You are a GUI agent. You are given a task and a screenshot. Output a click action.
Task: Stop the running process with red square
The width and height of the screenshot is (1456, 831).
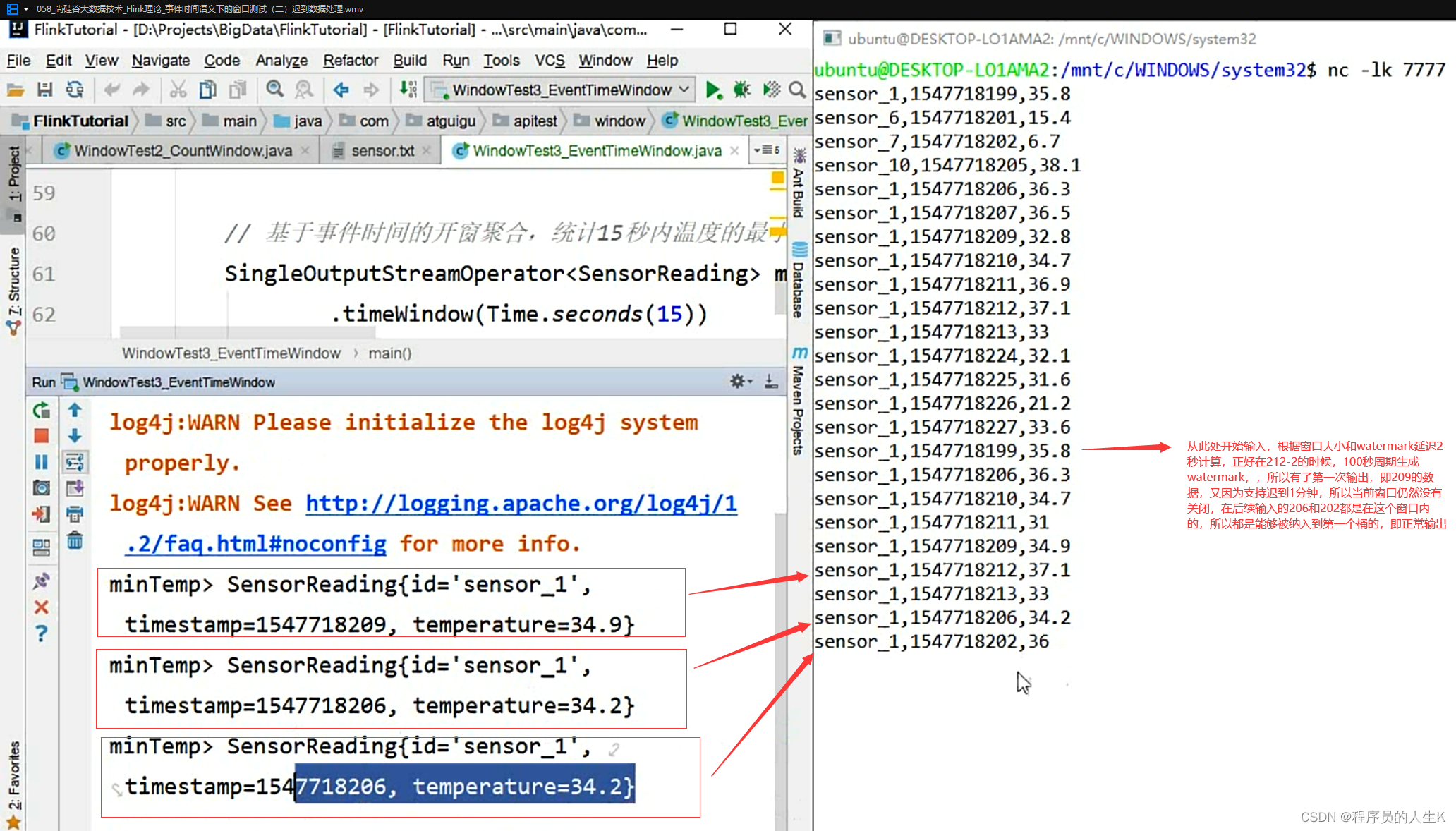pos(42,436)
